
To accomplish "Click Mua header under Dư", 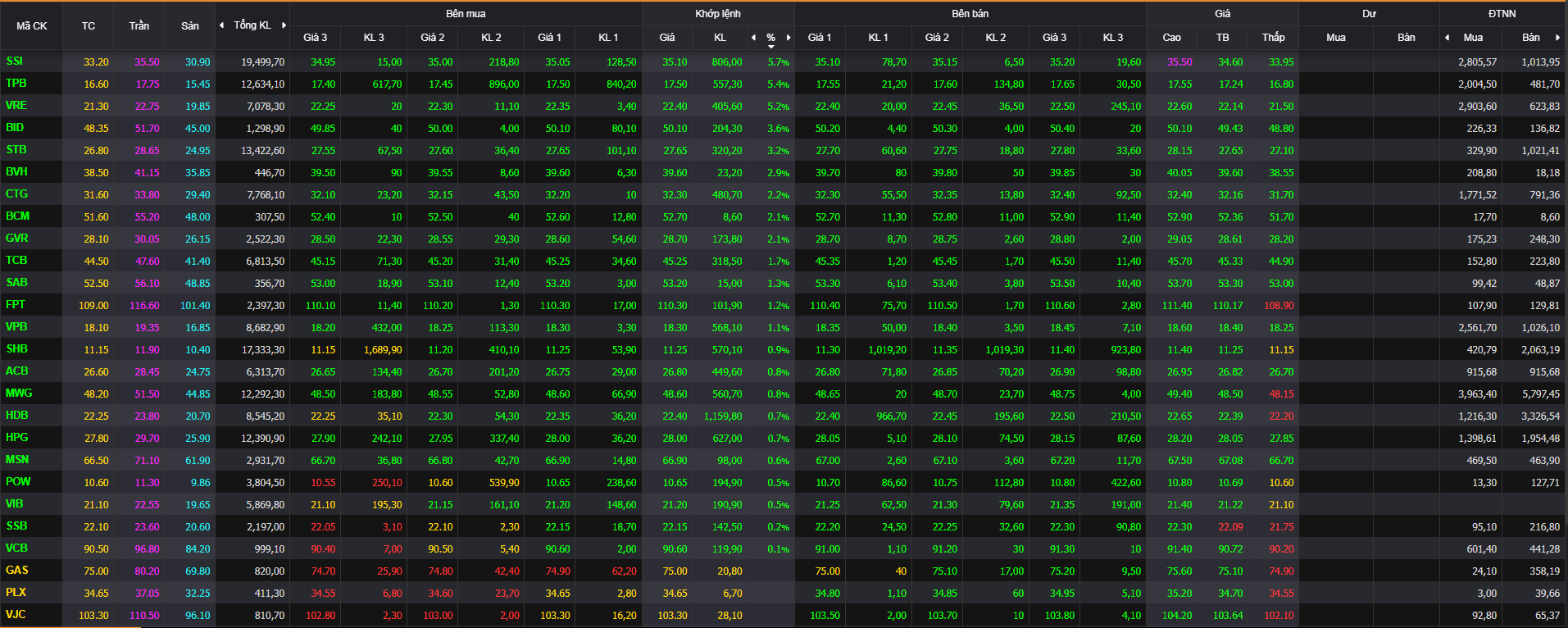I will (x=1336, y=38).
